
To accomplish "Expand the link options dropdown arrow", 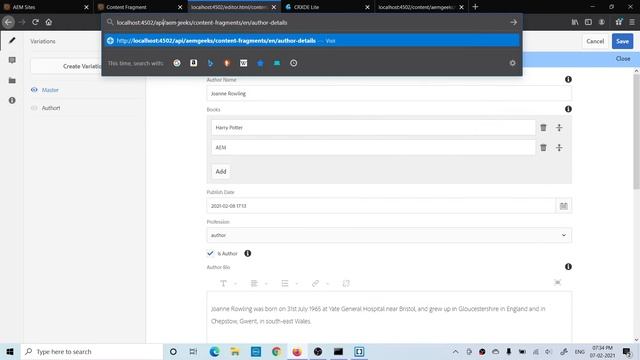I will 327,284.
